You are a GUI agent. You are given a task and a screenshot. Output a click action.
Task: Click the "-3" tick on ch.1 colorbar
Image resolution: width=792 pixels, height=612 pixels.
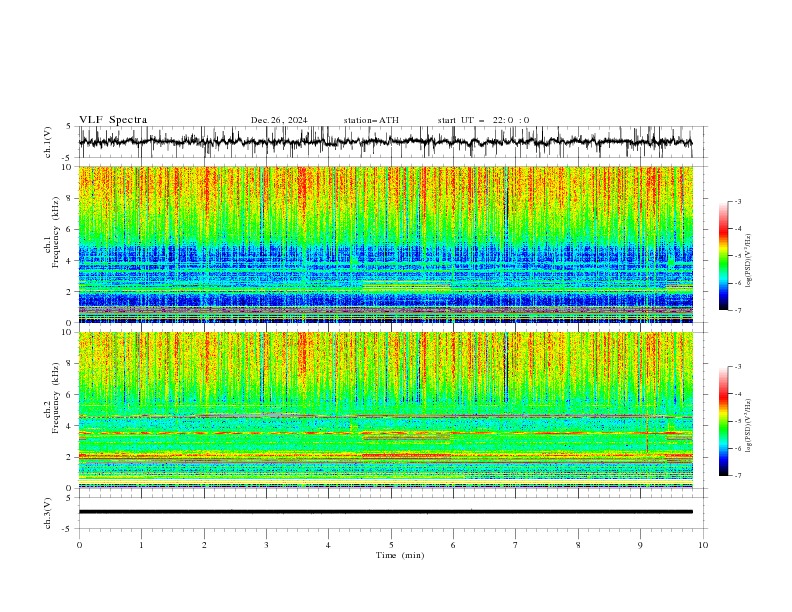pyautogui.click(x=738, y=201)
